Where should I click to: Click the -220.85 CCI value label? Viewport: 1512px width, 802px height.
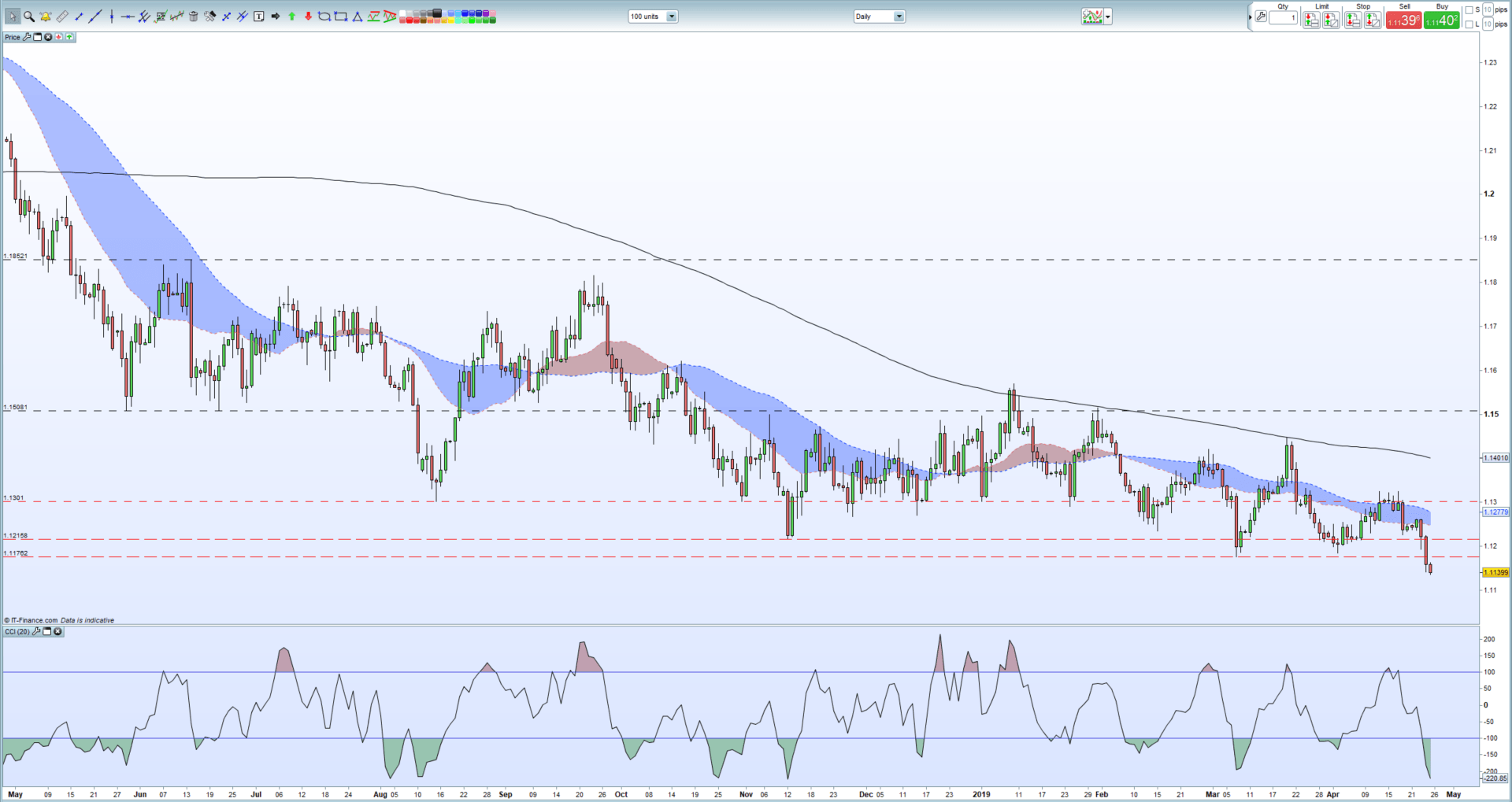click(1495, 778)
